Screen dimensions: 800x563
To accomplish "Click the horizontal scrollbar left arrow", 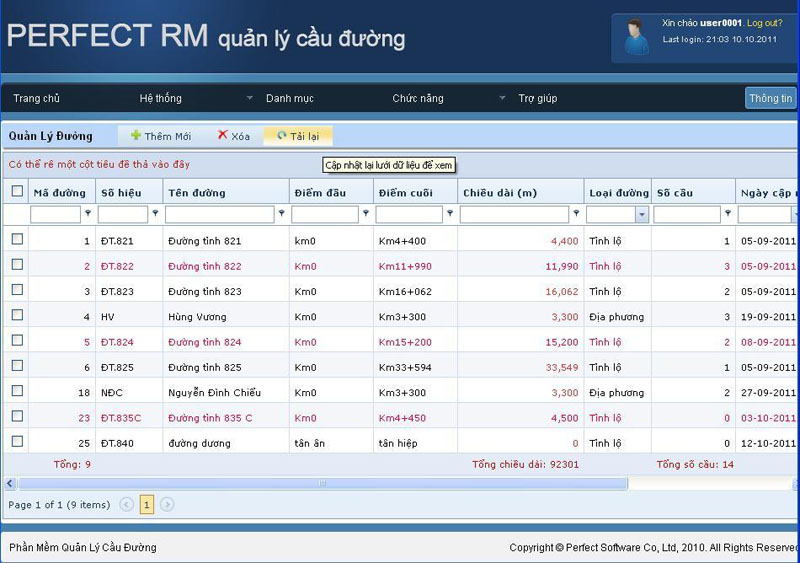I will 10,483.
